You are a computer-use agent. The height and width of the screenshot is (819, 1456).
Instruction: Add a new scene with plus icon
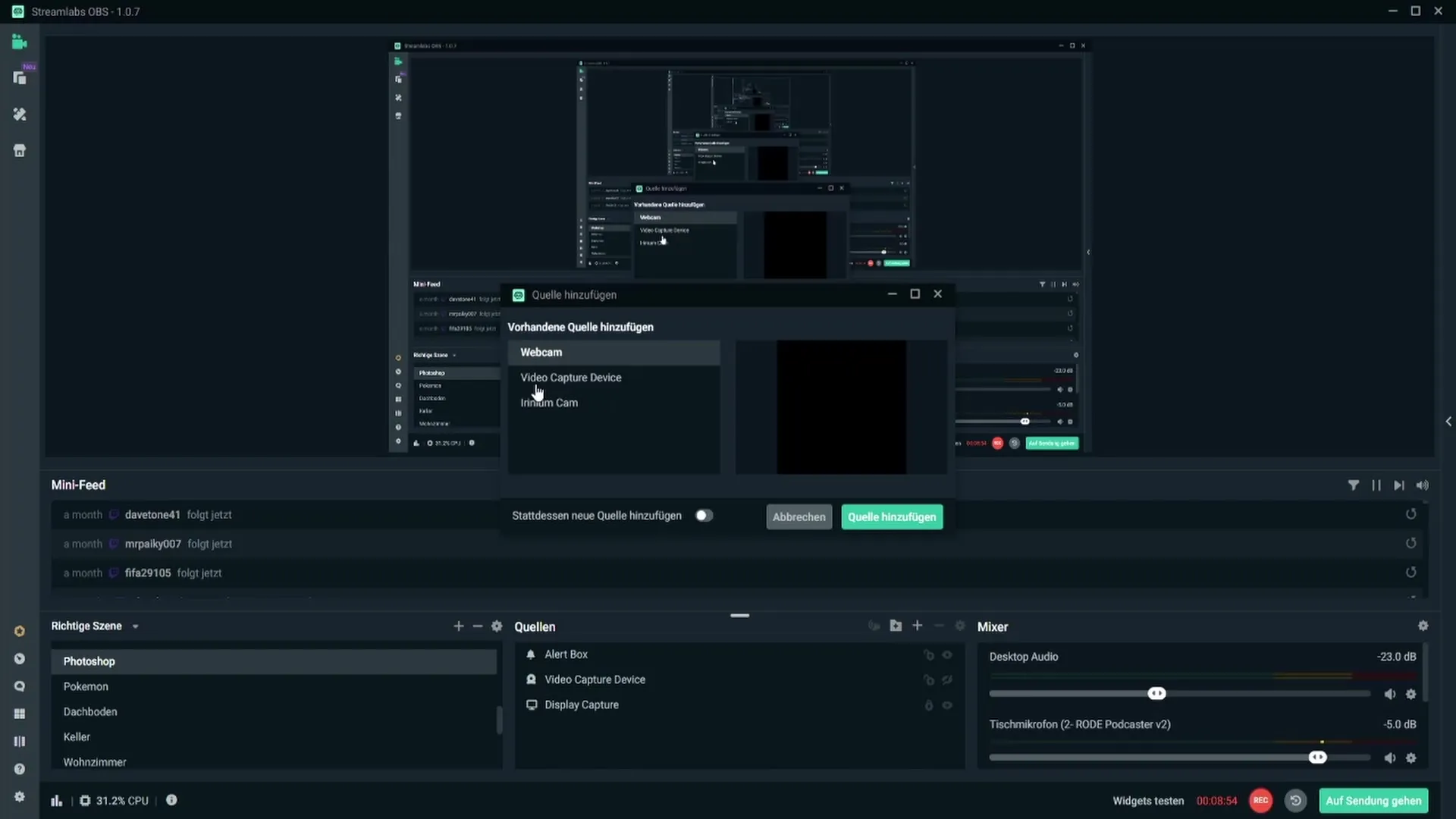coord(459,626)
